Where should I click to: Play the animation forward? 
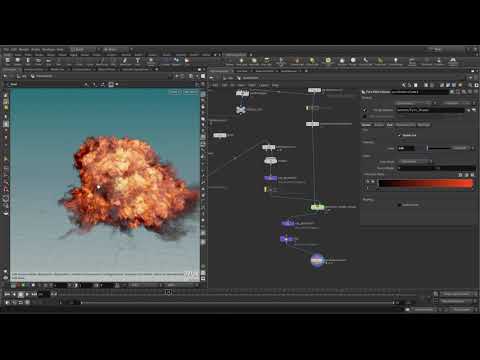point(27,294)
